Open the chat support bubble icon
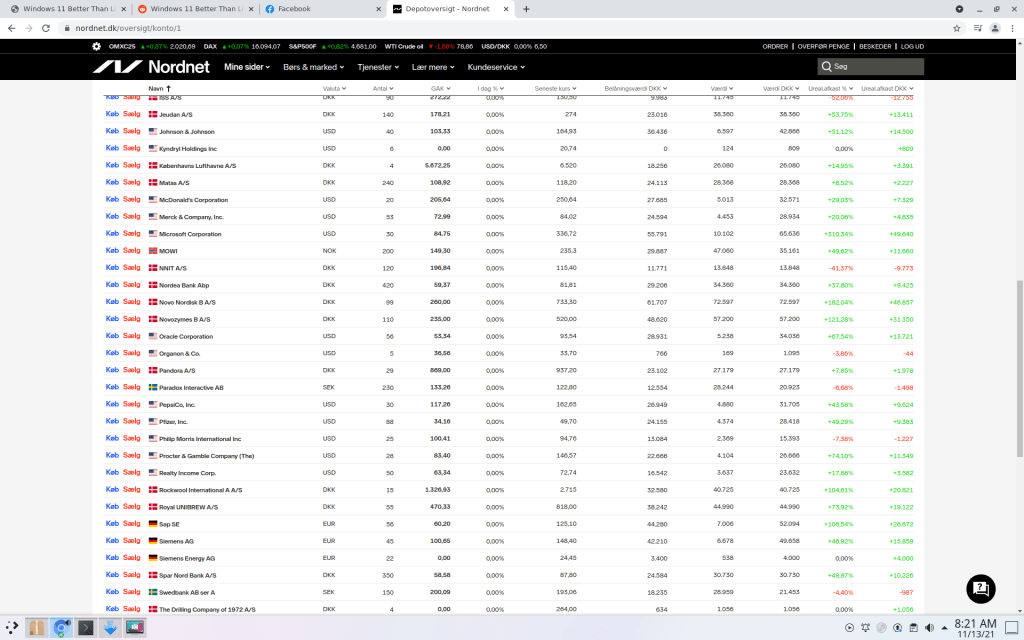This screenshot has width=1024, height=640. tap(981, 589)
